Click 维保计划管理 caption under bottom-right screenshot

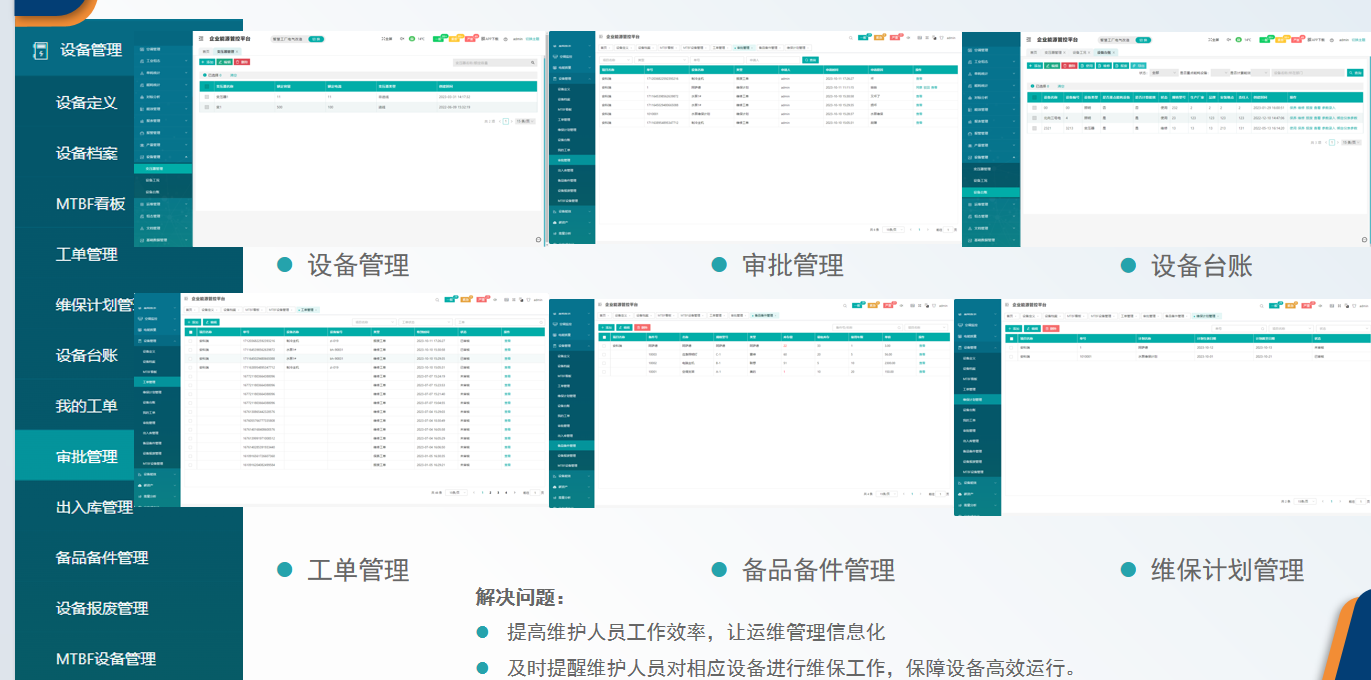click(x=1228, y=570)
